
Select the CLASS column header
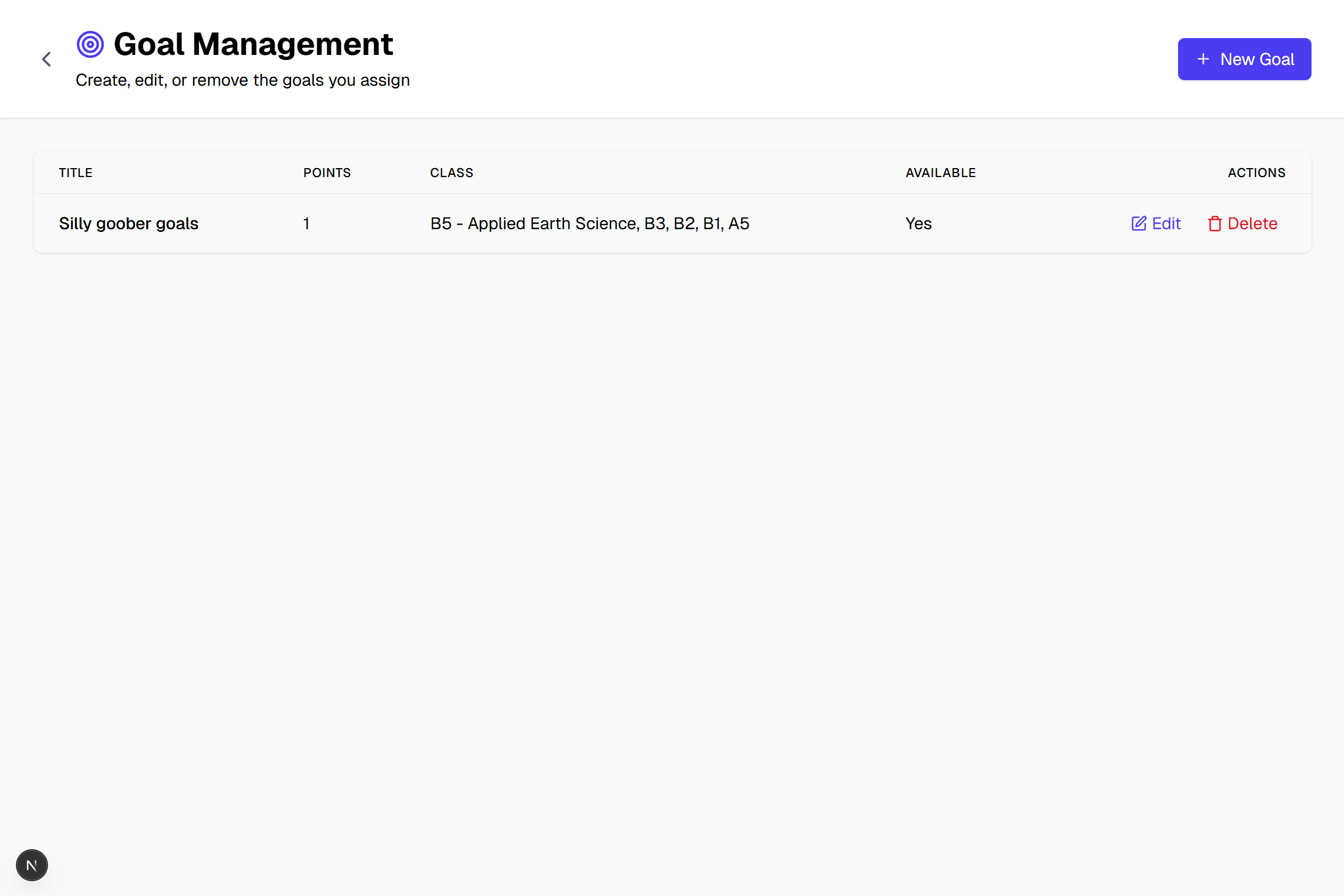pos(451,172)
